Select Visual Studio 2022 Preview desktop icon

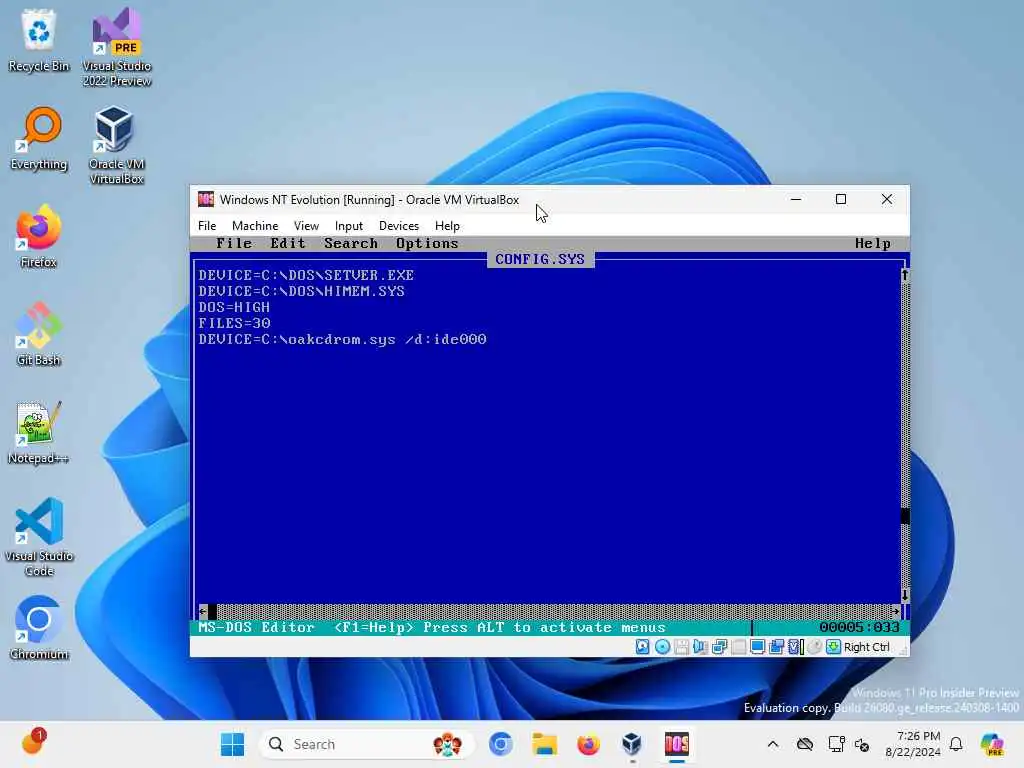point(117,48)
